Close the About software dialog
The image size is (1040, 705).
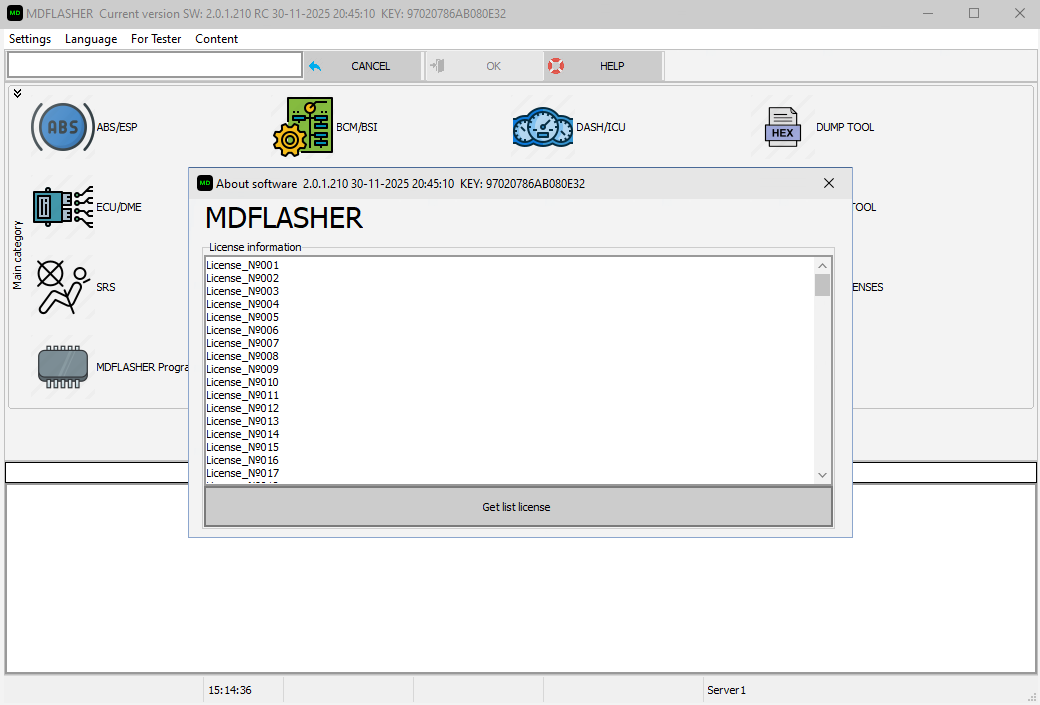(x=828, y=183)
